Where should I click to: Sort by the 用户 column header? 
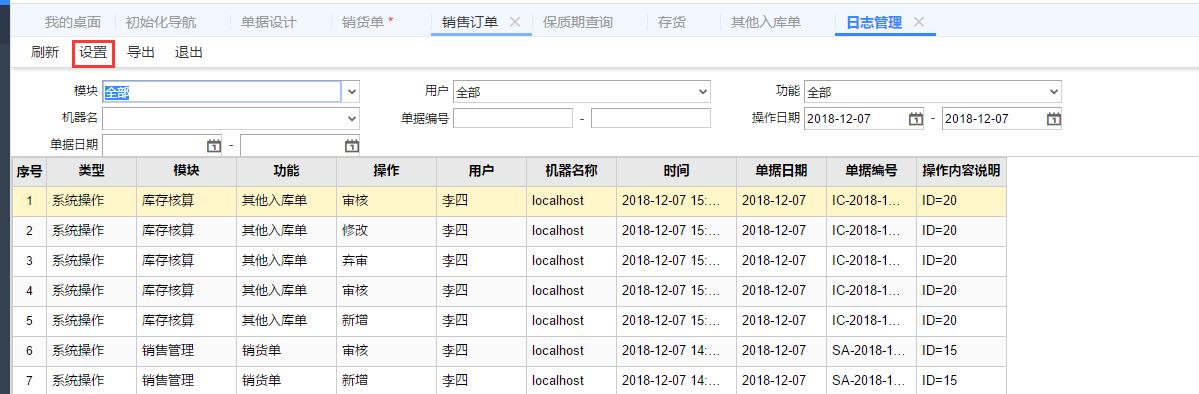point(482,171)
